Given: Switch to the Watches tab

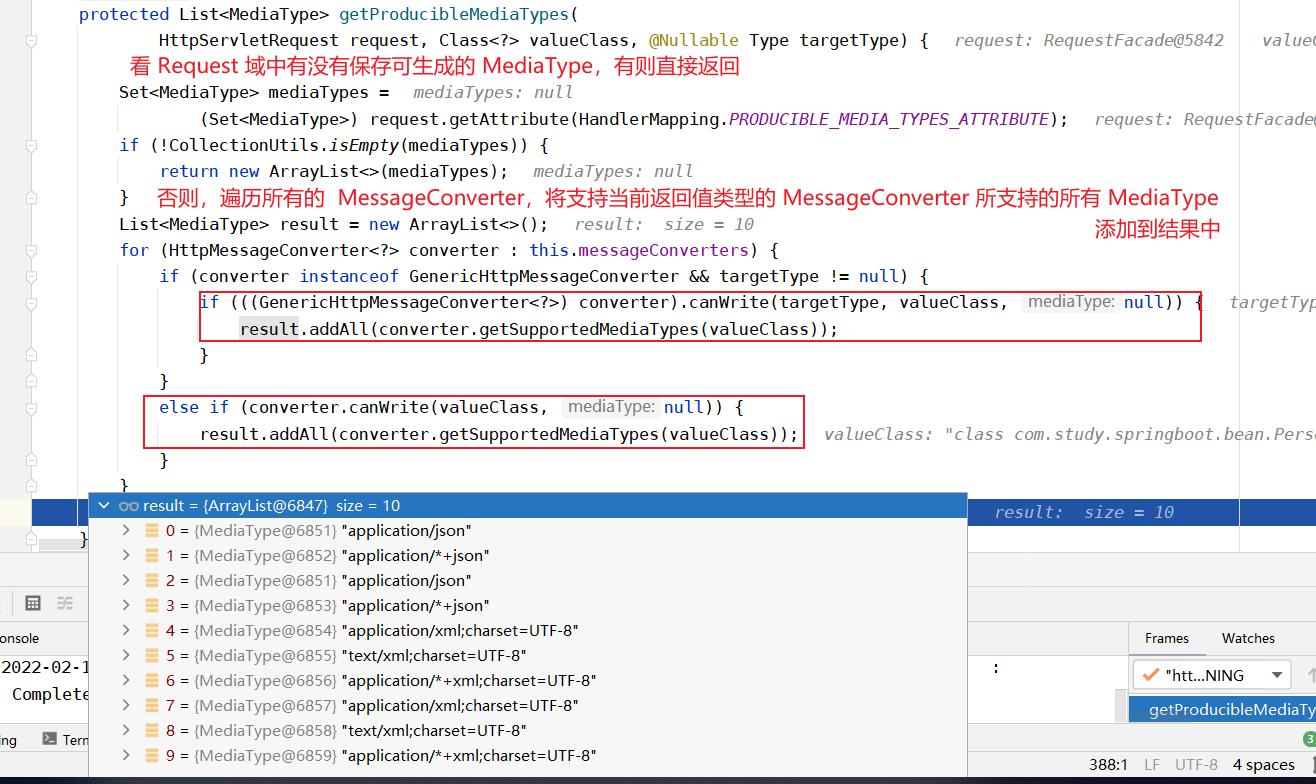Looking at the screenshot, I should (x=1248, y=638).
